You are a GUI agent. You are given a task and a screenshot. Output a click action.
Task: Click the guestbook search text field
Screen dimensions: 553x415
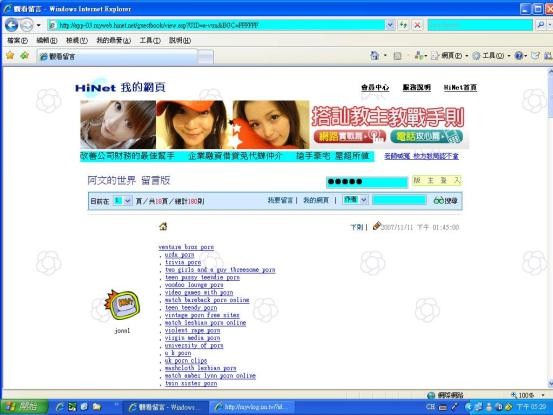(x=399, y=200)
